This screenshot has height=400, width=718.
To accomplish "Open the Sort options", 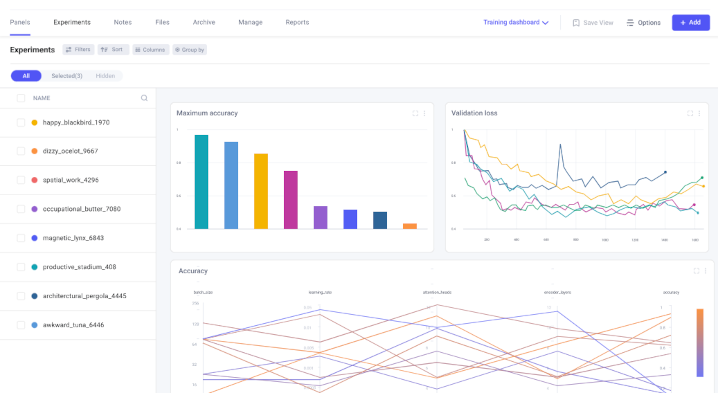I will pyautogui.click(x=113, y=49).
